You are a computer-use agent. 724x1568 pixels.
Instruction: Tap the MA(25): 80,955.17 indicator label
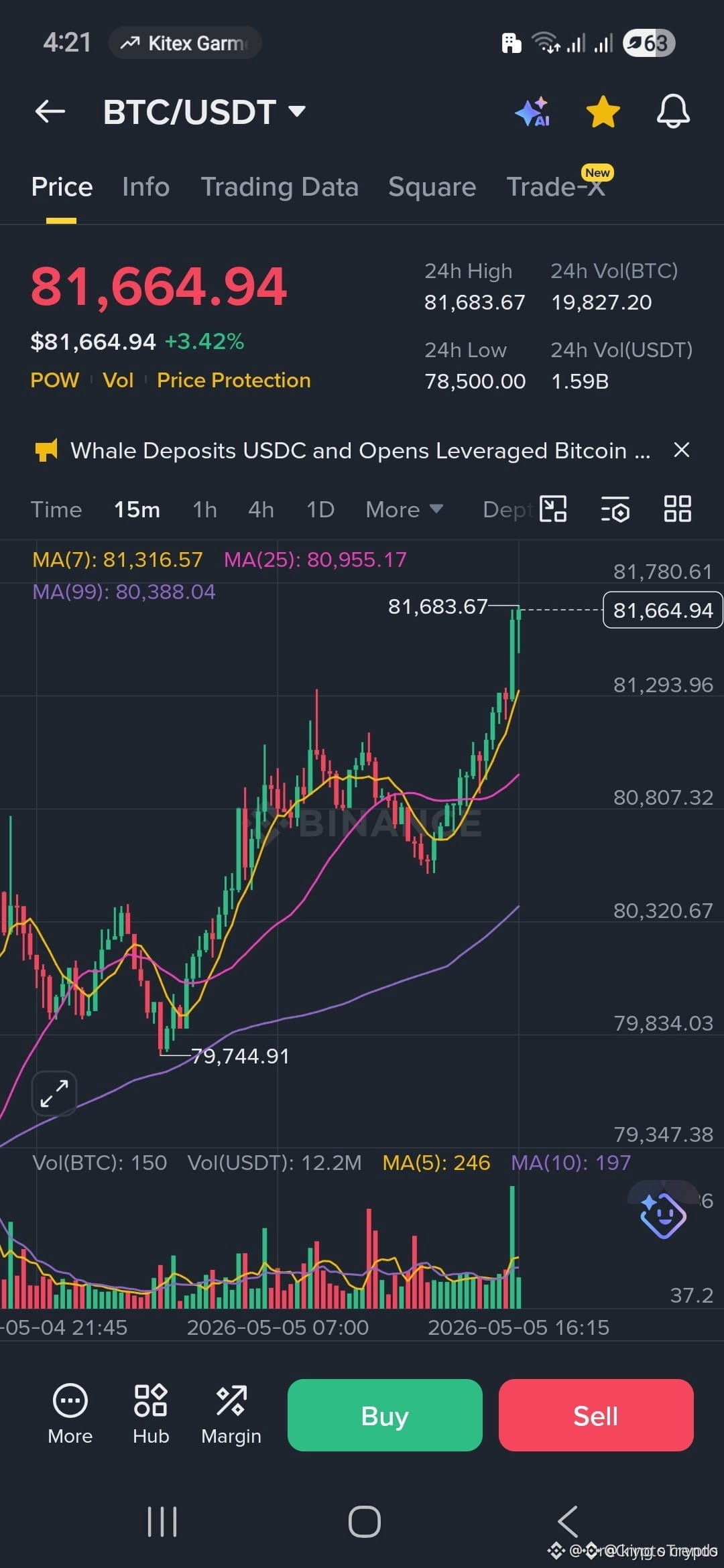[315, 560]
